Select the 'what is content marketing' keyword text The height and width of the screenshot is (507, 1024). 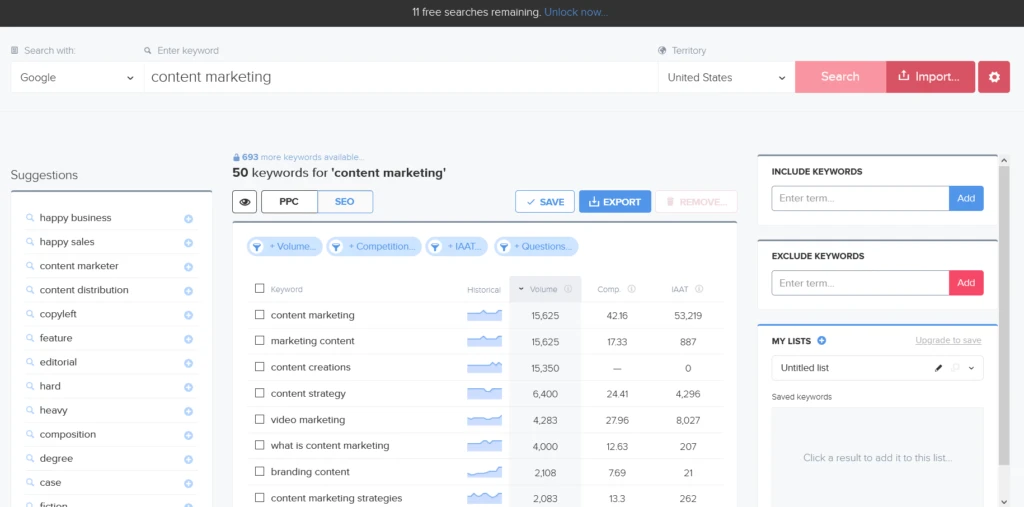tap(330, 446)
